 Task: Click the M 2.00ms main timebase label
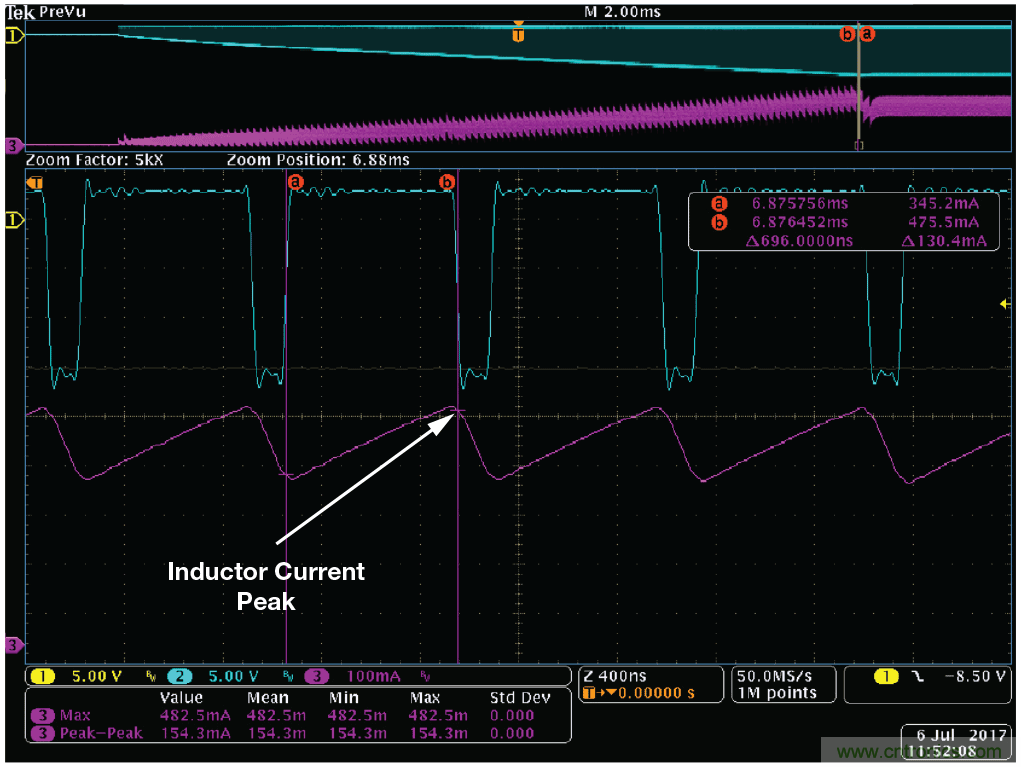click(622, 12)
